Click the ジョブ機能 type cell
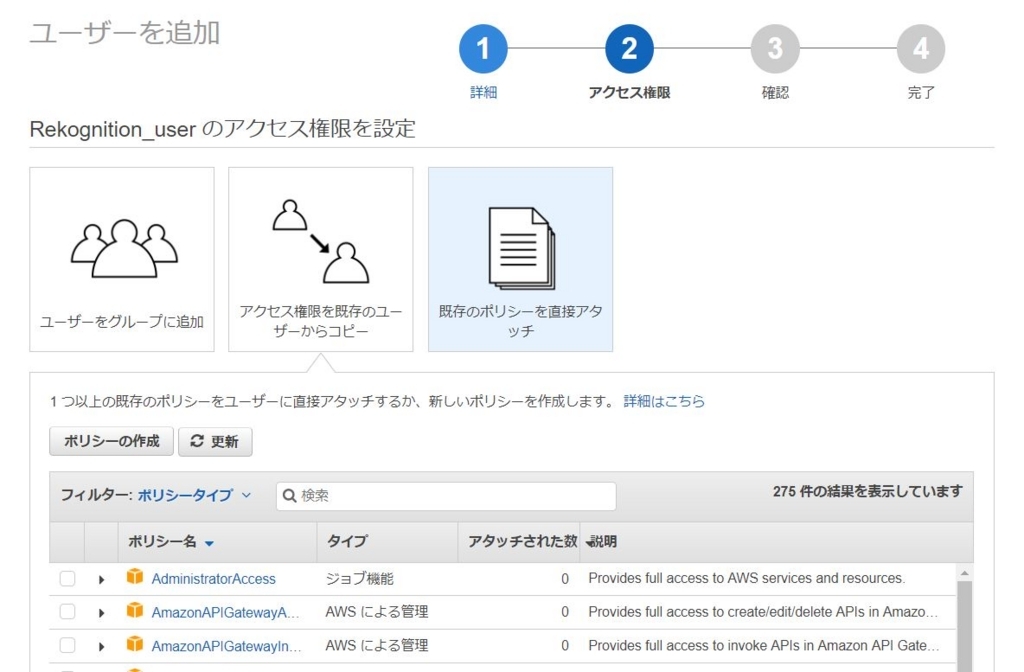The image size is (1024, 672). 359,579
